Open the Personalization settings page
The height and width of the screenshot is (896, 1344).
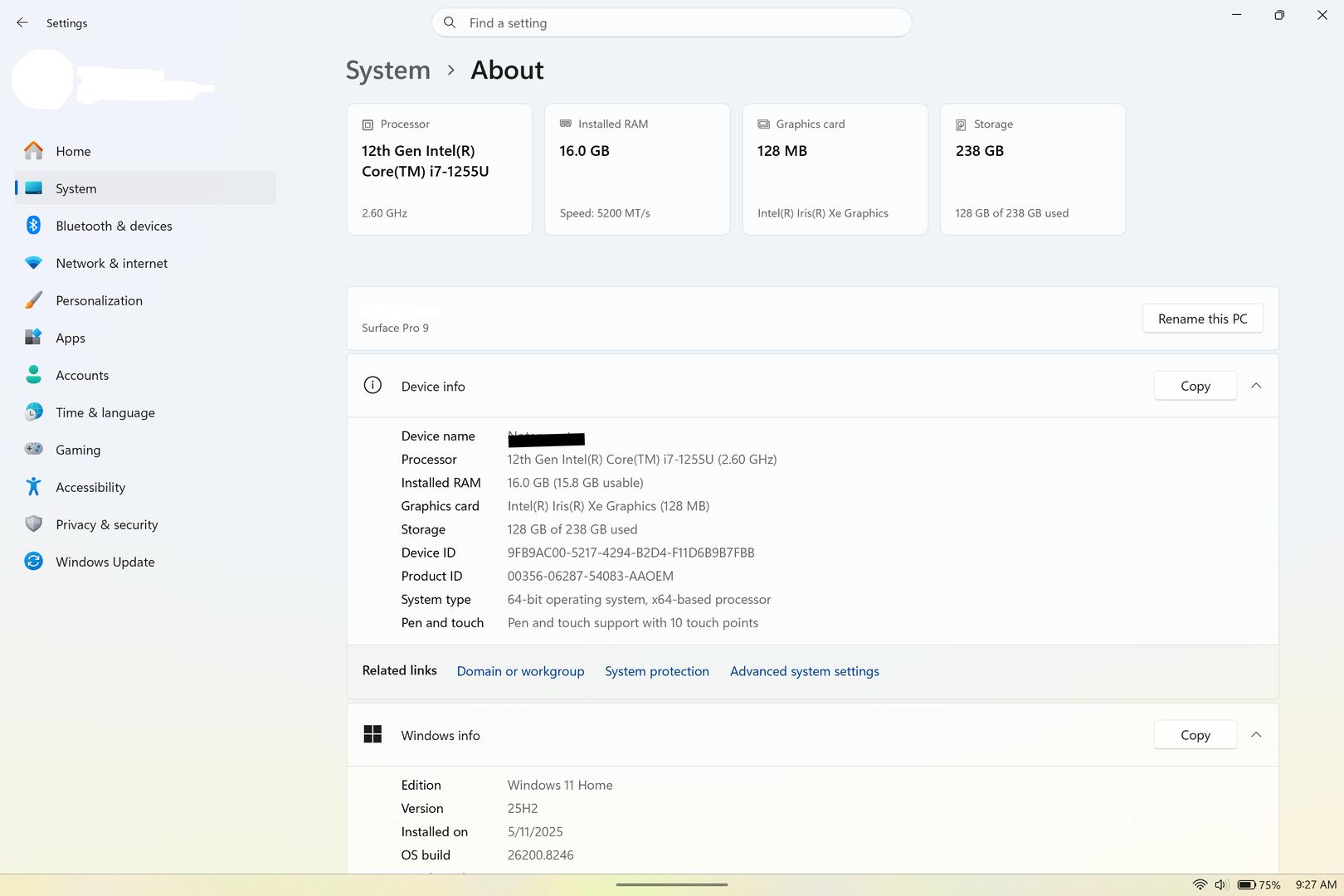pyautogui.click(x=145, y=300)
